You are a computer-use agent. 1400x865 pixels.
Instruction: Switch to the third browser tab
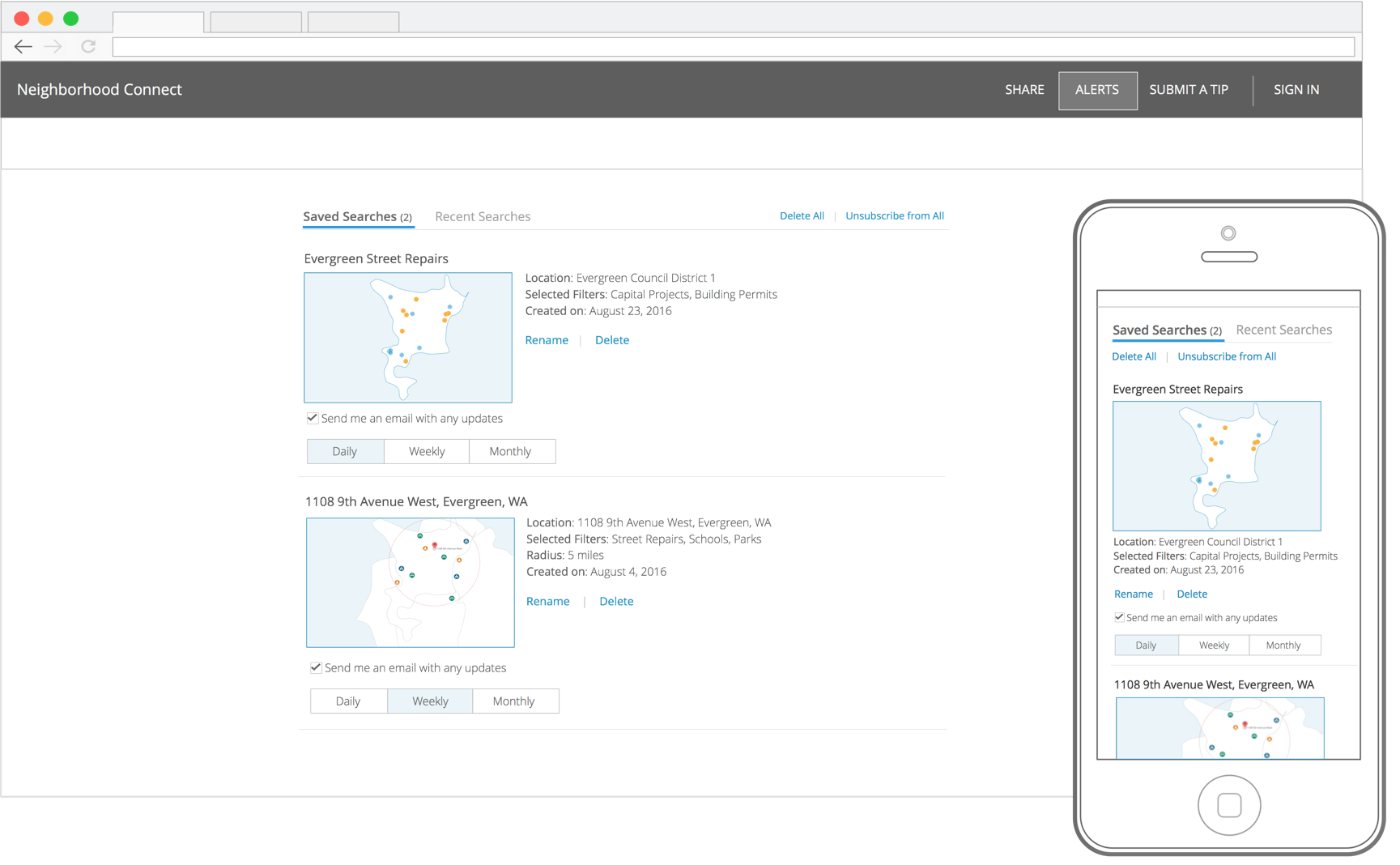tap(354, 22)
